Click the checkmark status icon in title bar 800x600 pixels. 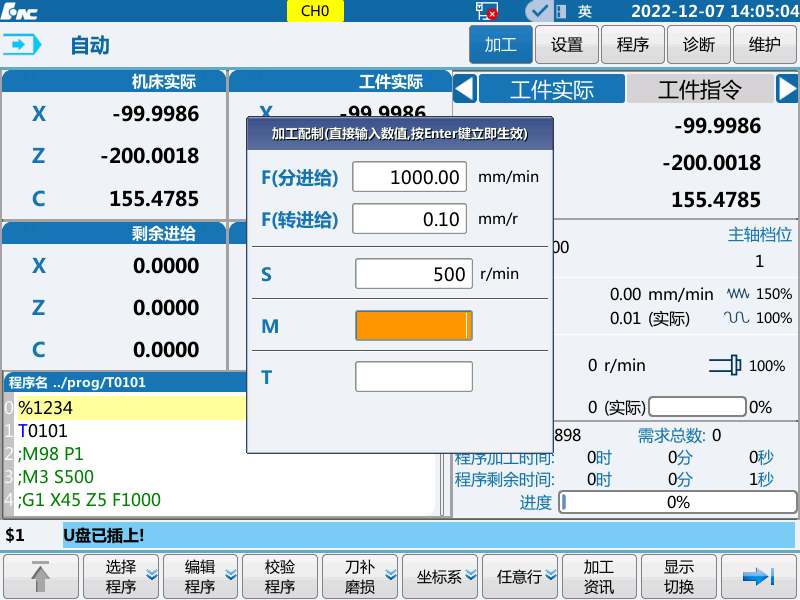pos(538,10)
